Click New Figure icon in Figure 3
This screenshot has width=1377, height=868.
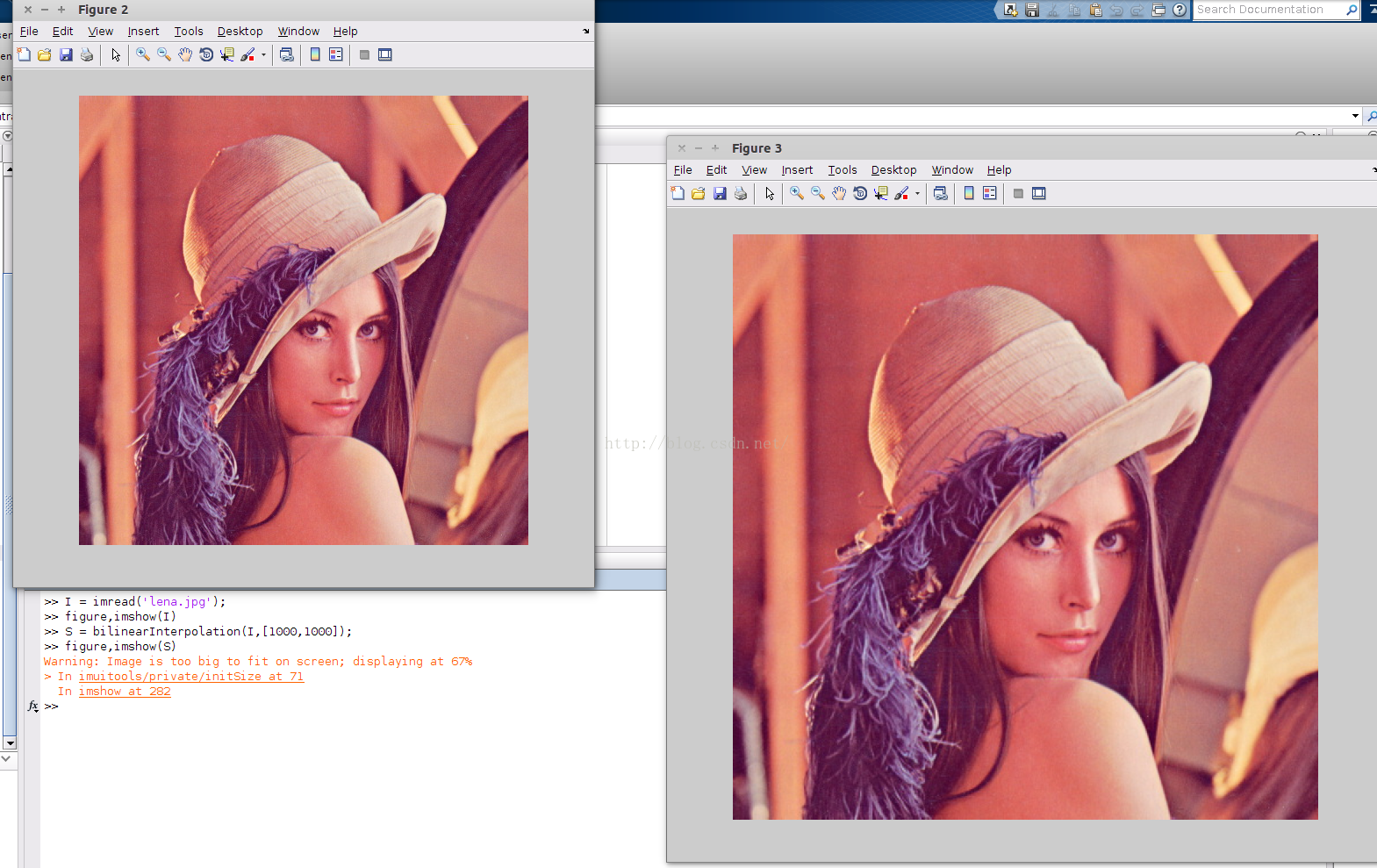point(678,193)
